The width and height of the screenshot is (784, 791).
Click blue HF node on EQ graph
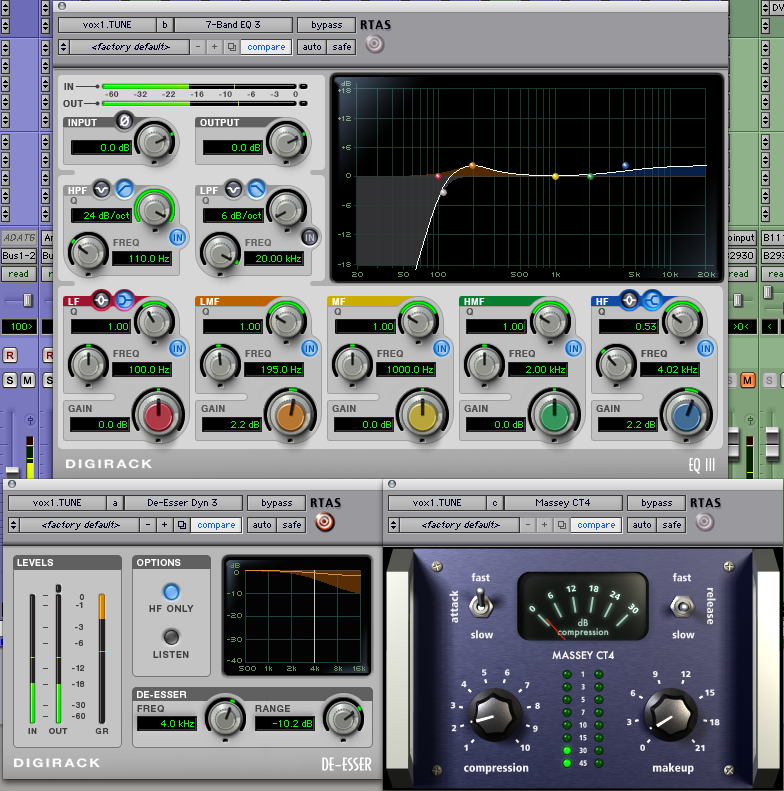[x=626, y=165]
